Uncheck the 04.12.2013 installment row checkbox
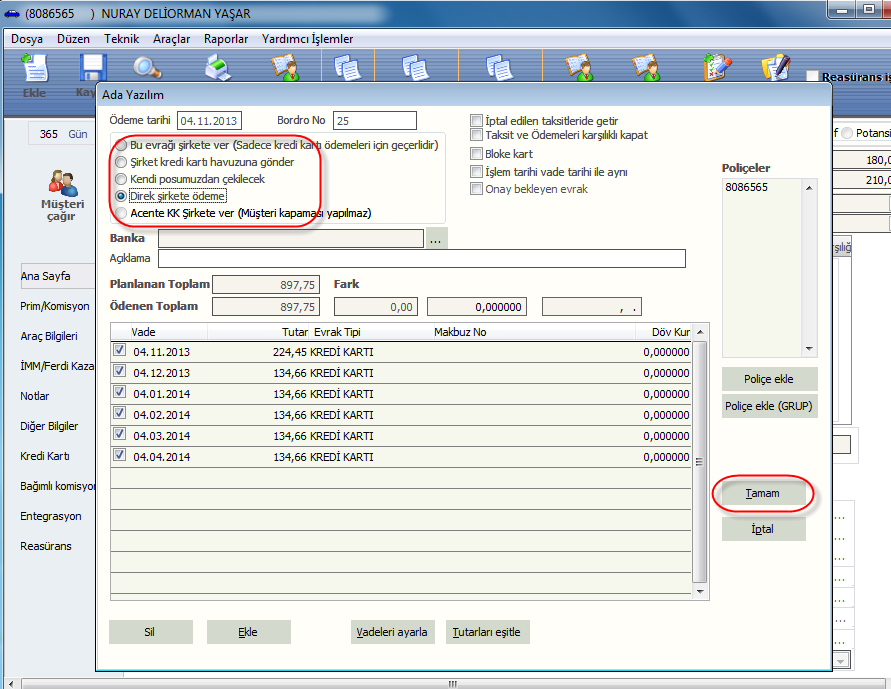 (120, 372)
